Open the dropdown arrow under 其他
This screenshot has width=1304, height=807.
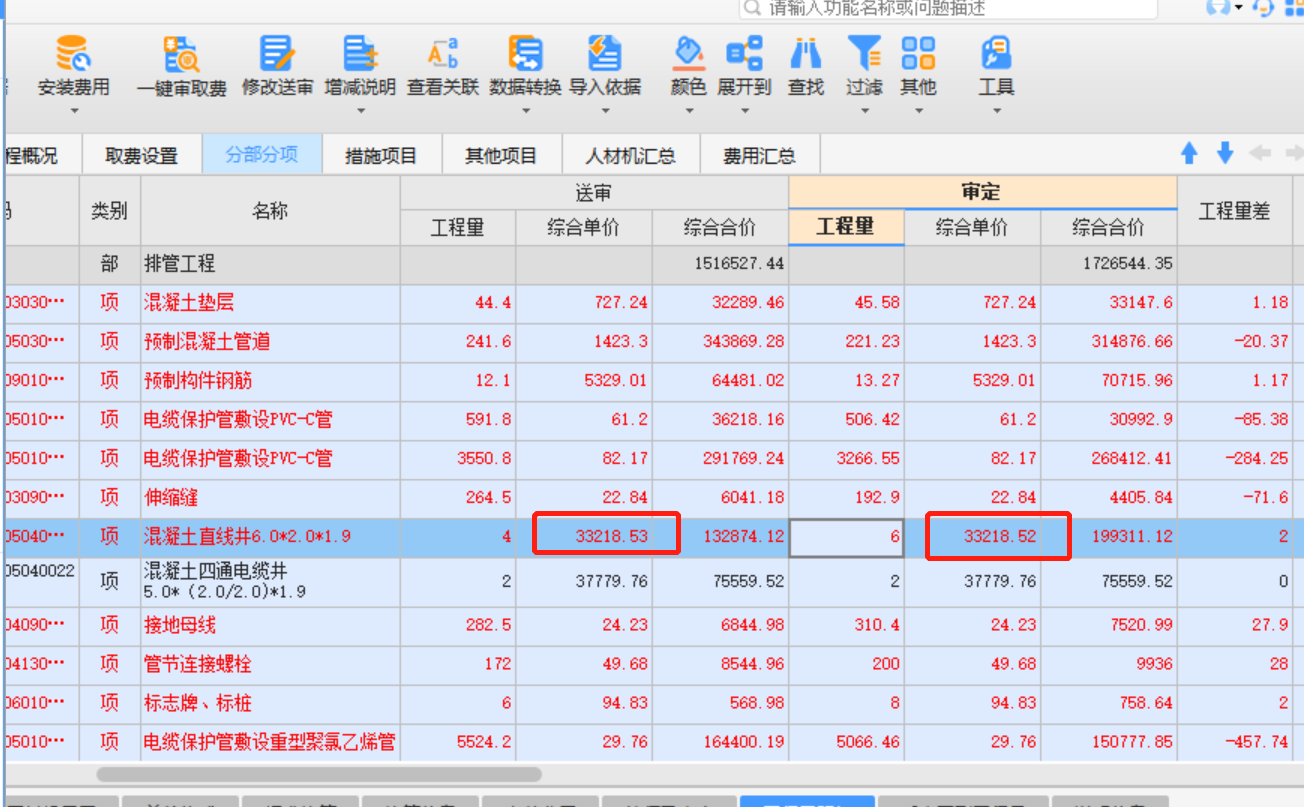pos(918,111)
